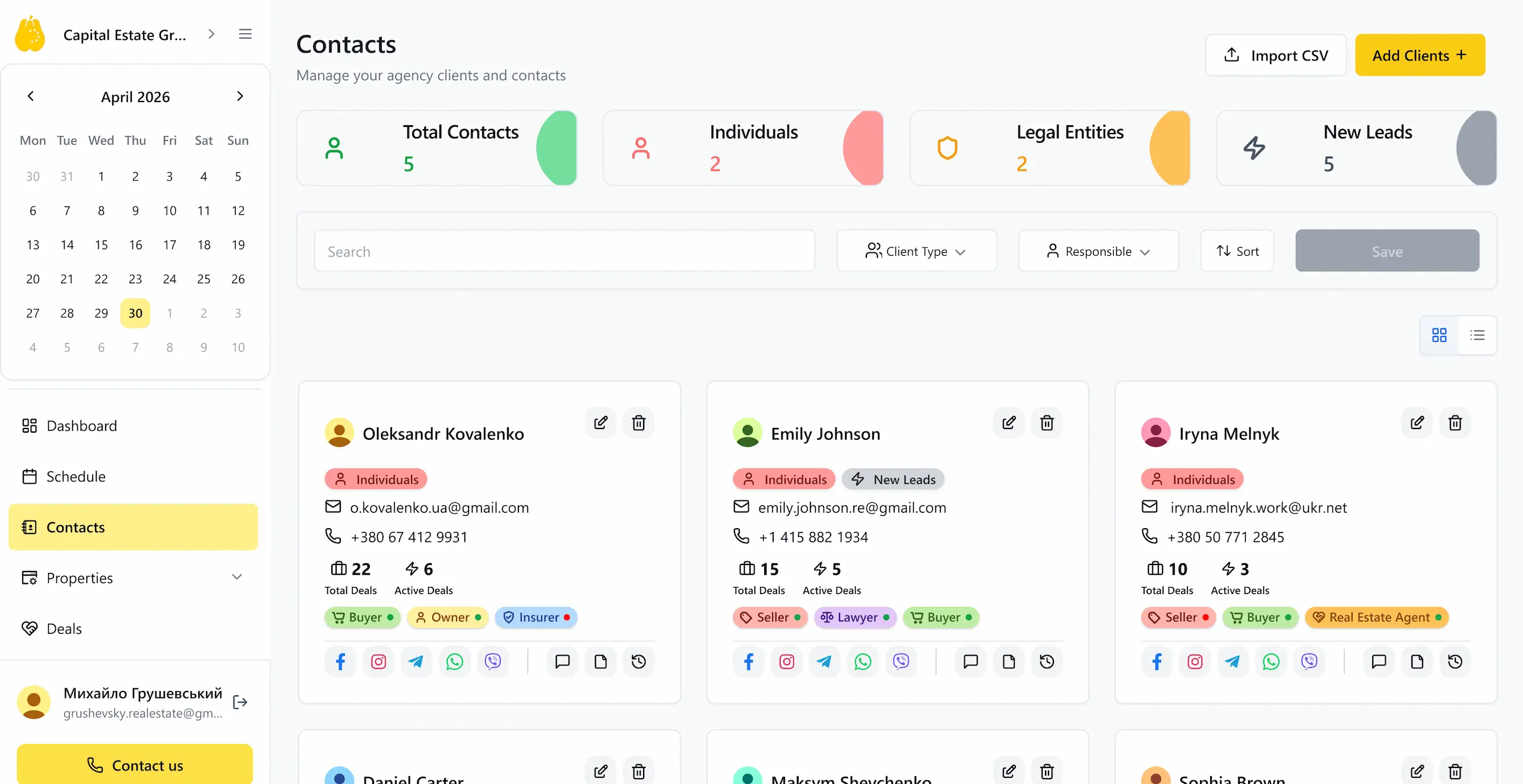
Task: Open Instagram for Iryna Melnyk
Action: [1195, 661]
